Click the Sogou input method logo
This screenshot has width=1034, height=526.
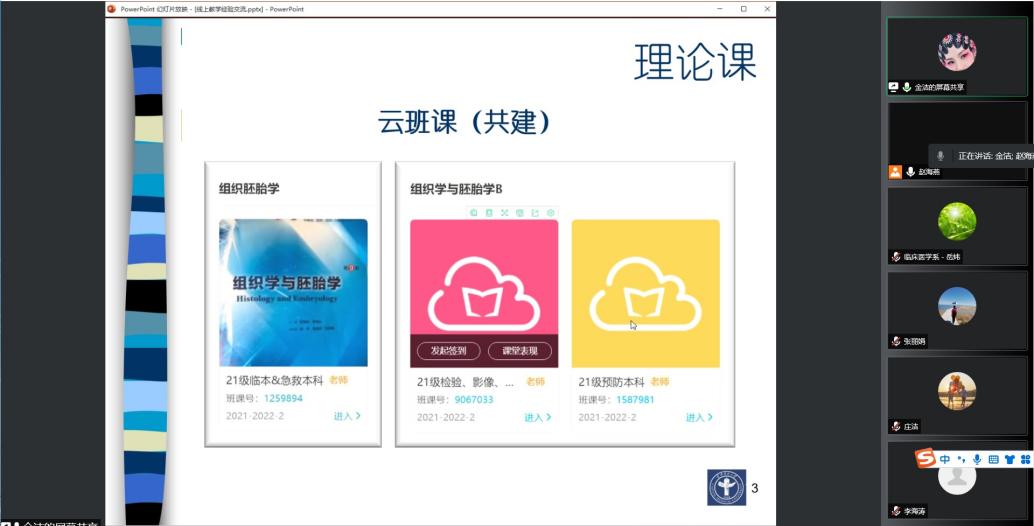(x=926, y=459)
